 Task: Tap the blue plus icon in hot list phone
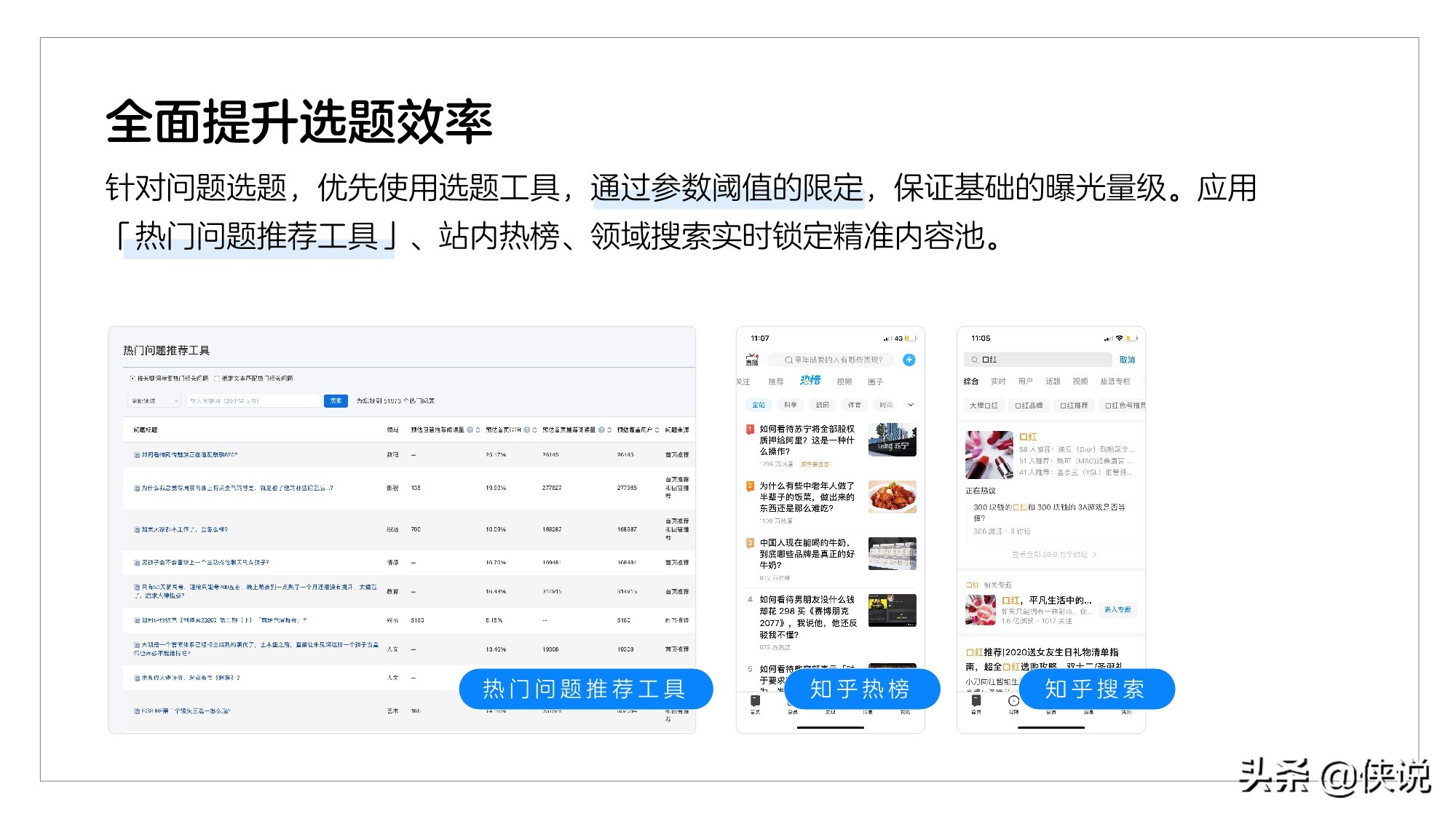pos(909,360)
